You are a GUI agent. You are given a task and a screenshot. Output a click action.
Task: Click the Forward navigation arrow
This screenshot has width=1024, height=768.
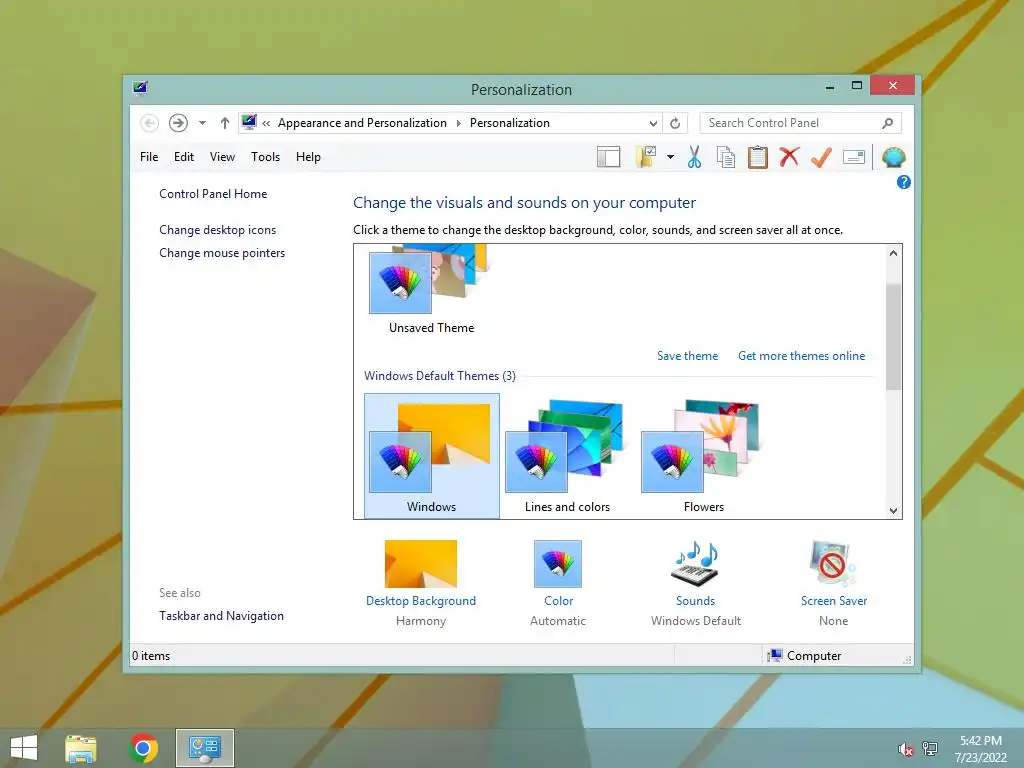pos(178,123)
